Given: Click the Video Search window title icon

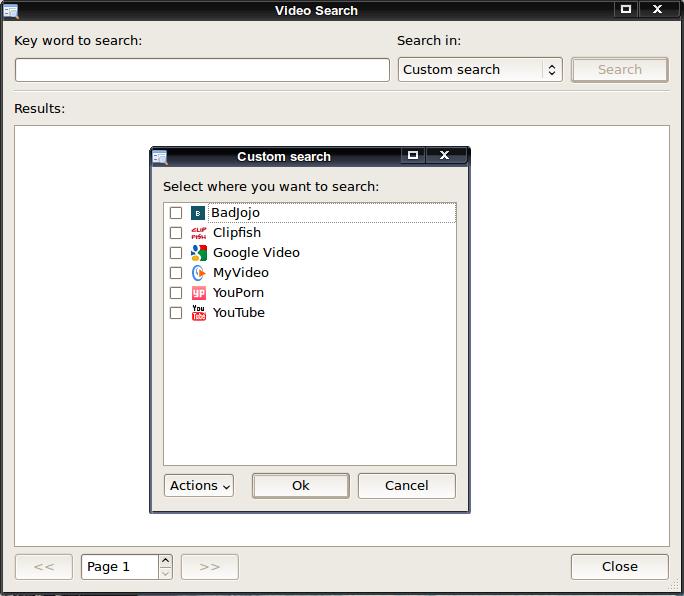Looking at the screenshot, I should click(10, 11).
